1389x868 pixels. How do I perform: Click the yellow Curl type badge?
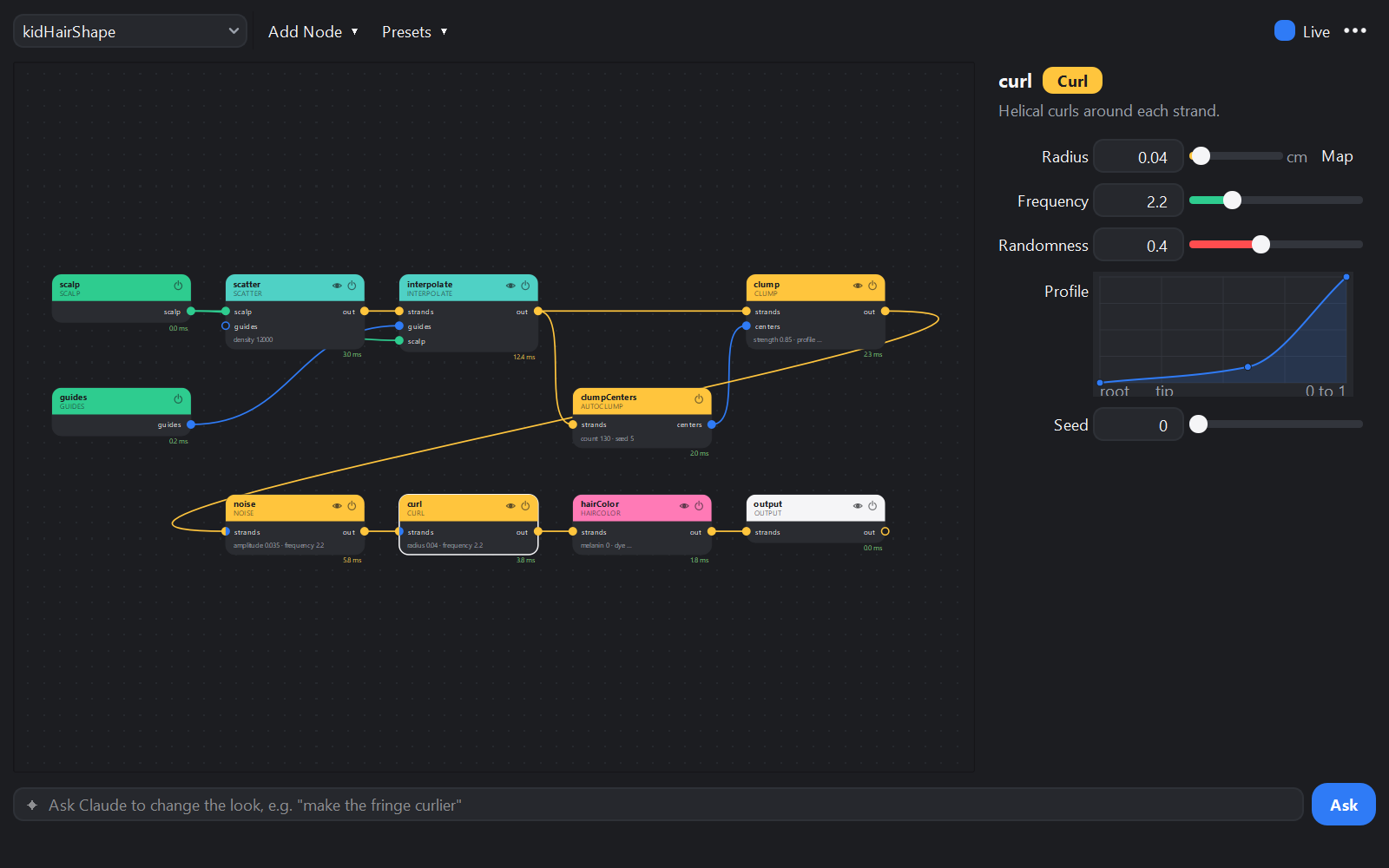point(1072,81)
